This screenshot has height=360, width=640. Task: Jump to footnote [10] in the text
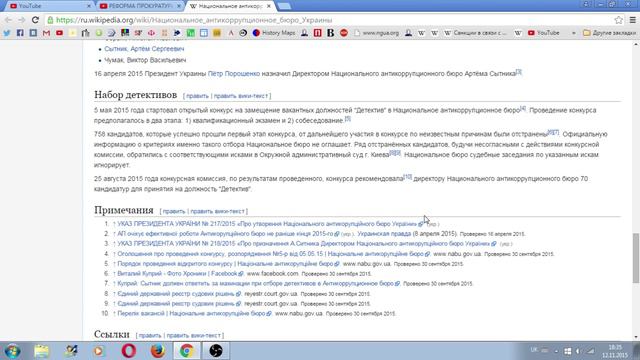(x=408, y=177)
